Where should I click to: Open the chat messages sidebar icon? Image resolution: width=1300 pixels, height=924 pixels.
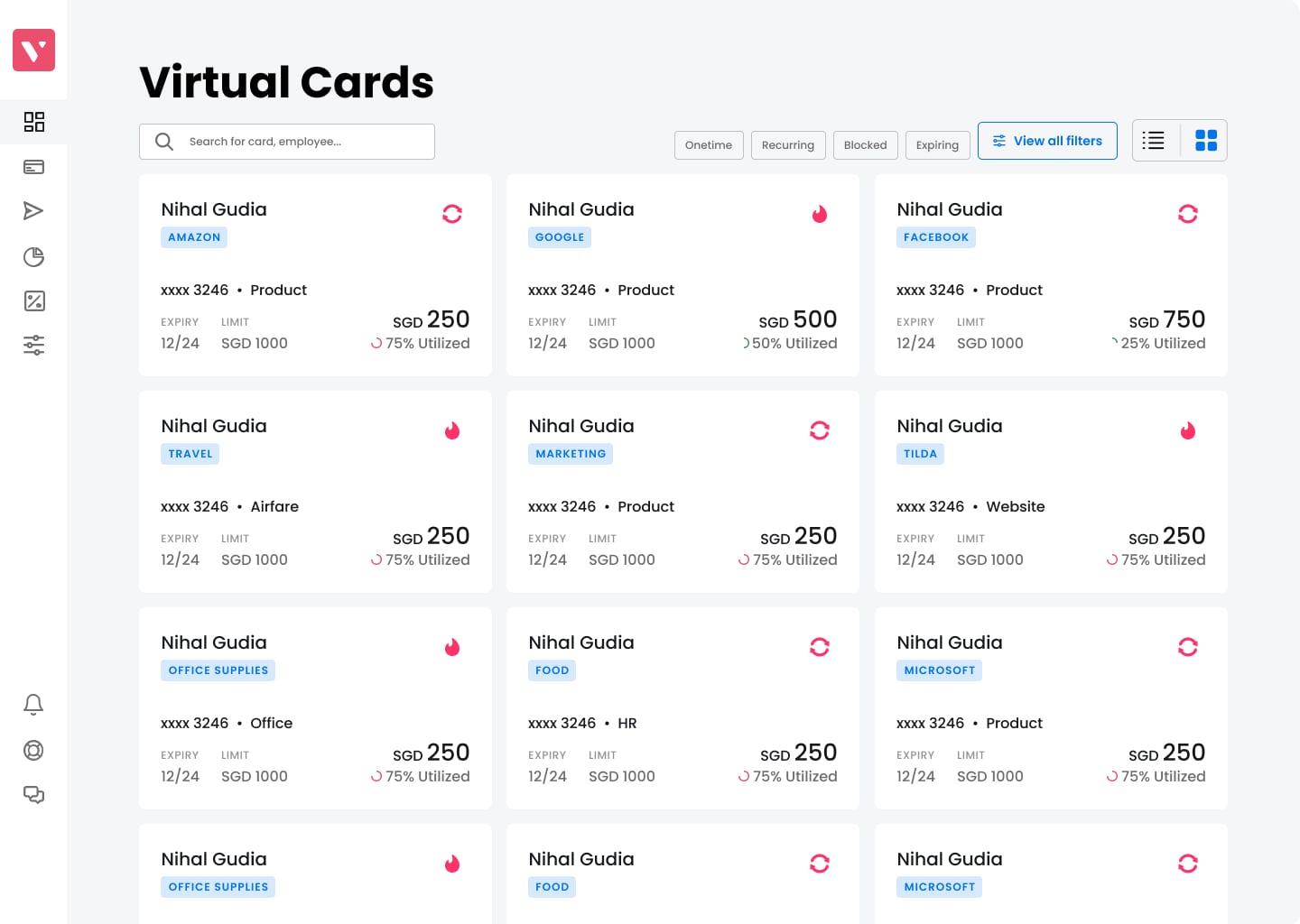[x=33, y=795]
